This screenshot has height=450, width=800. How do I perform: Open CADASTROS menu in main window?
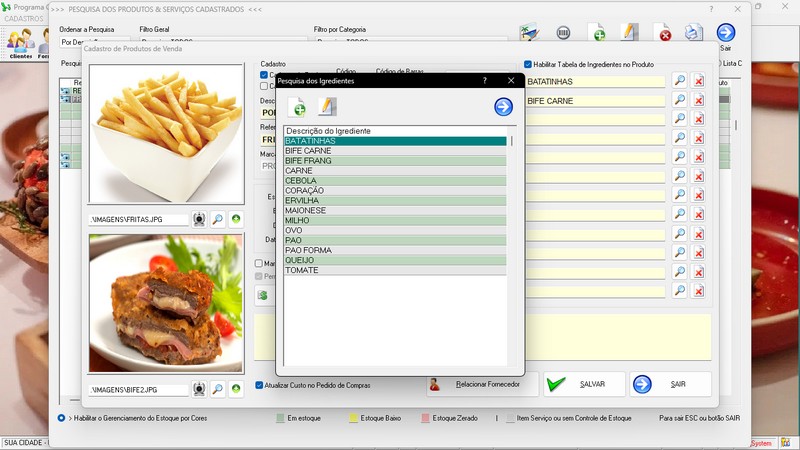pos(24,18)
